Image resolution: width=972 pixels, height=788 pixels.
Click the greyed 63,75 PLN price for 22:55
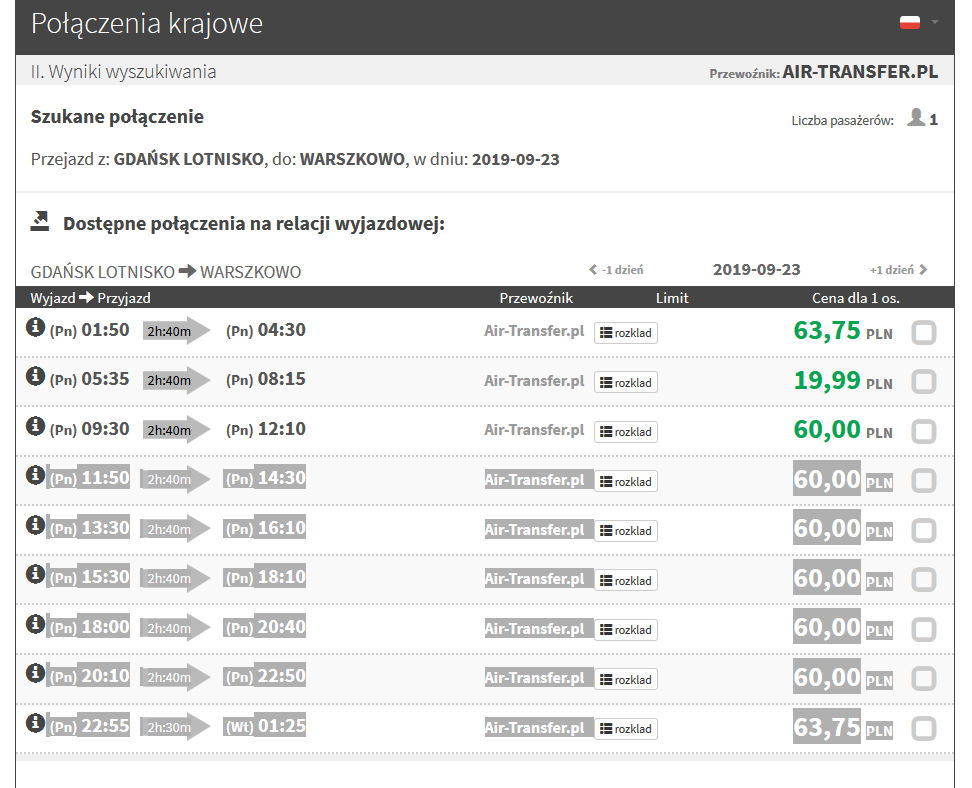point(843,727)
